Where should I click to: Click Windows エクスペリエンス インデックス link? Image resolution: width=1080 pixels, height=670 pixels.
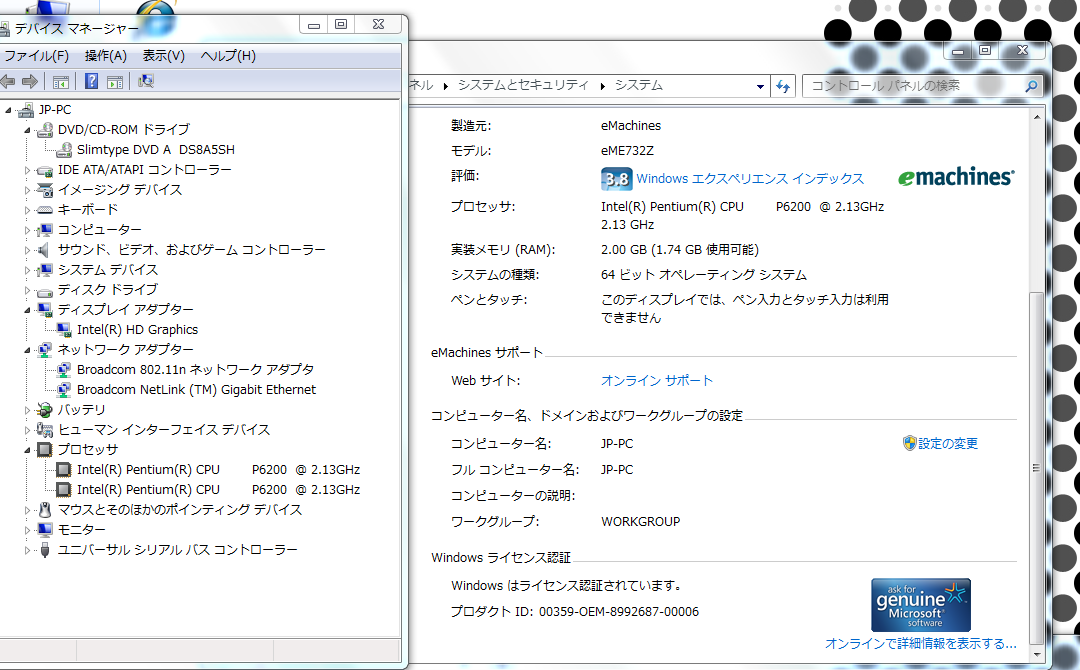coord(749,178)
